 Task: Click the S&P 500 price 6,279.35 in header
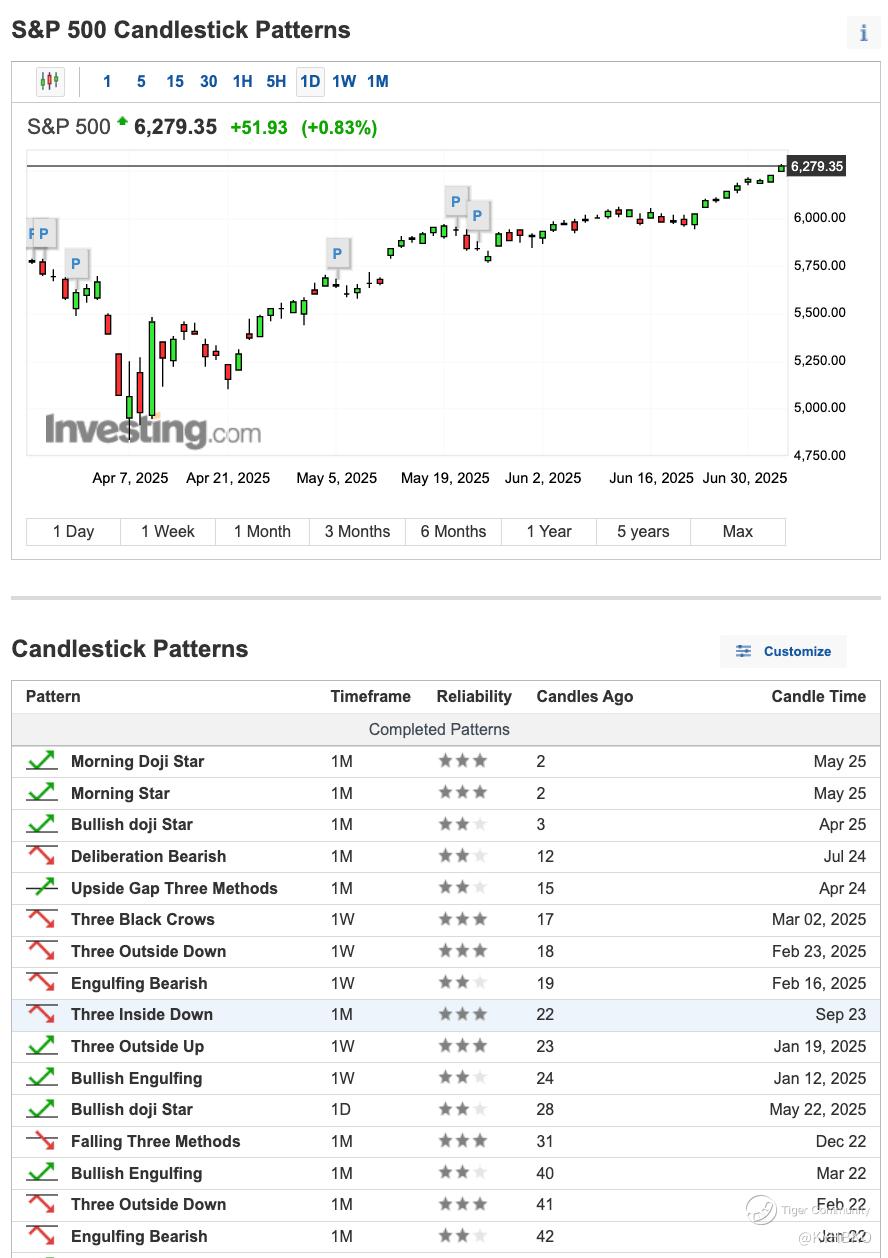pyautogui.click(x=175, y=127)
